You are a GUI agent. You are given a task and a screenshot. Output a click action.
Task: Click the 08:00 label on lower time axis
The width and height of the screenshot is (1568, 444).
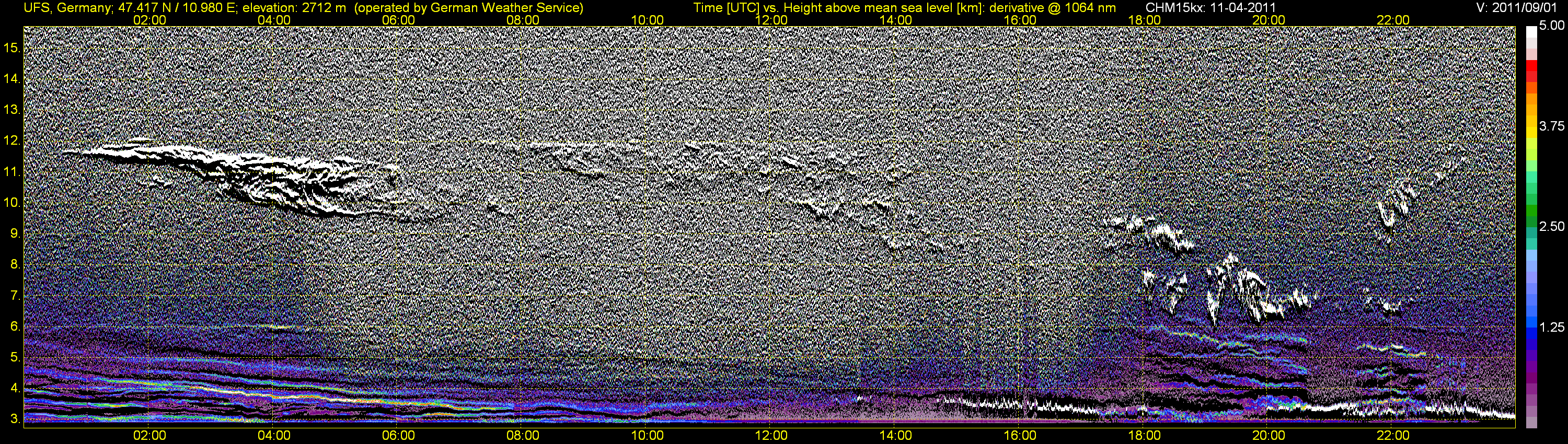(523, 436)
